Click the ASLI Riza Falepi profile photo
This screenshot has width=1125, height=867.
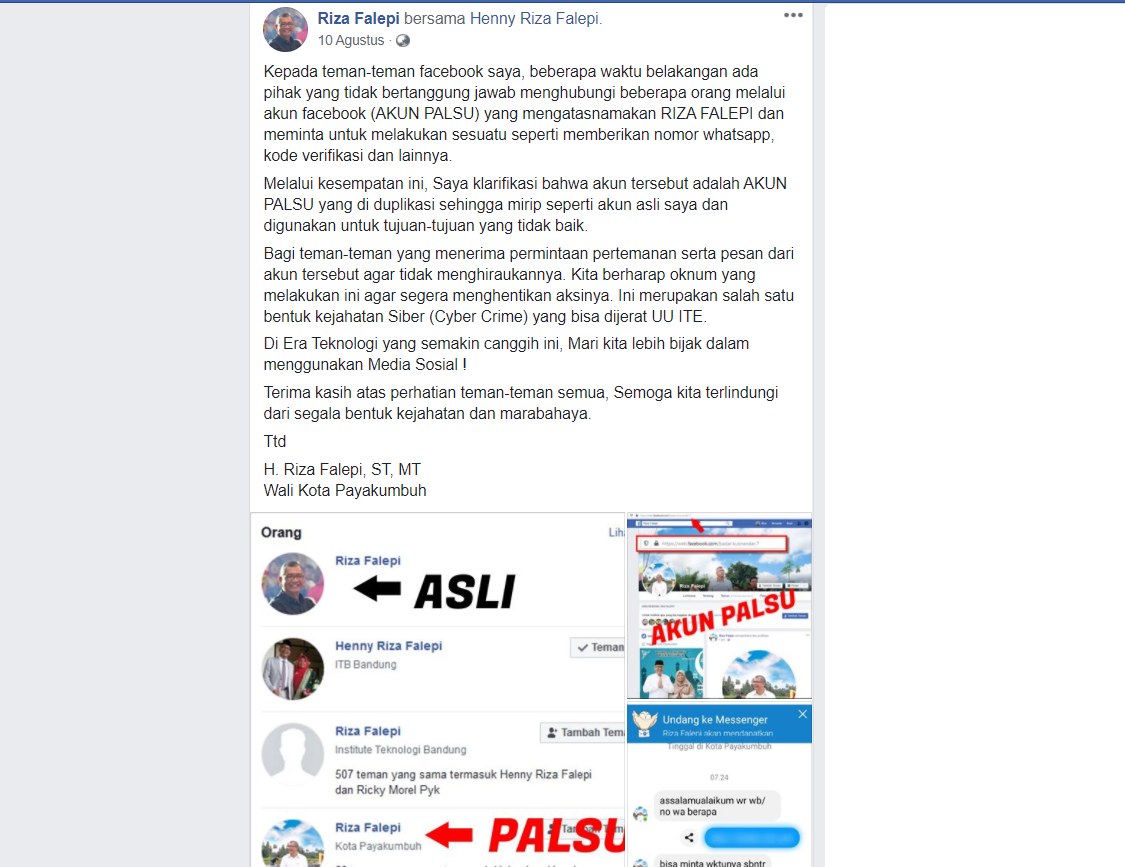(x=293, y=584)
